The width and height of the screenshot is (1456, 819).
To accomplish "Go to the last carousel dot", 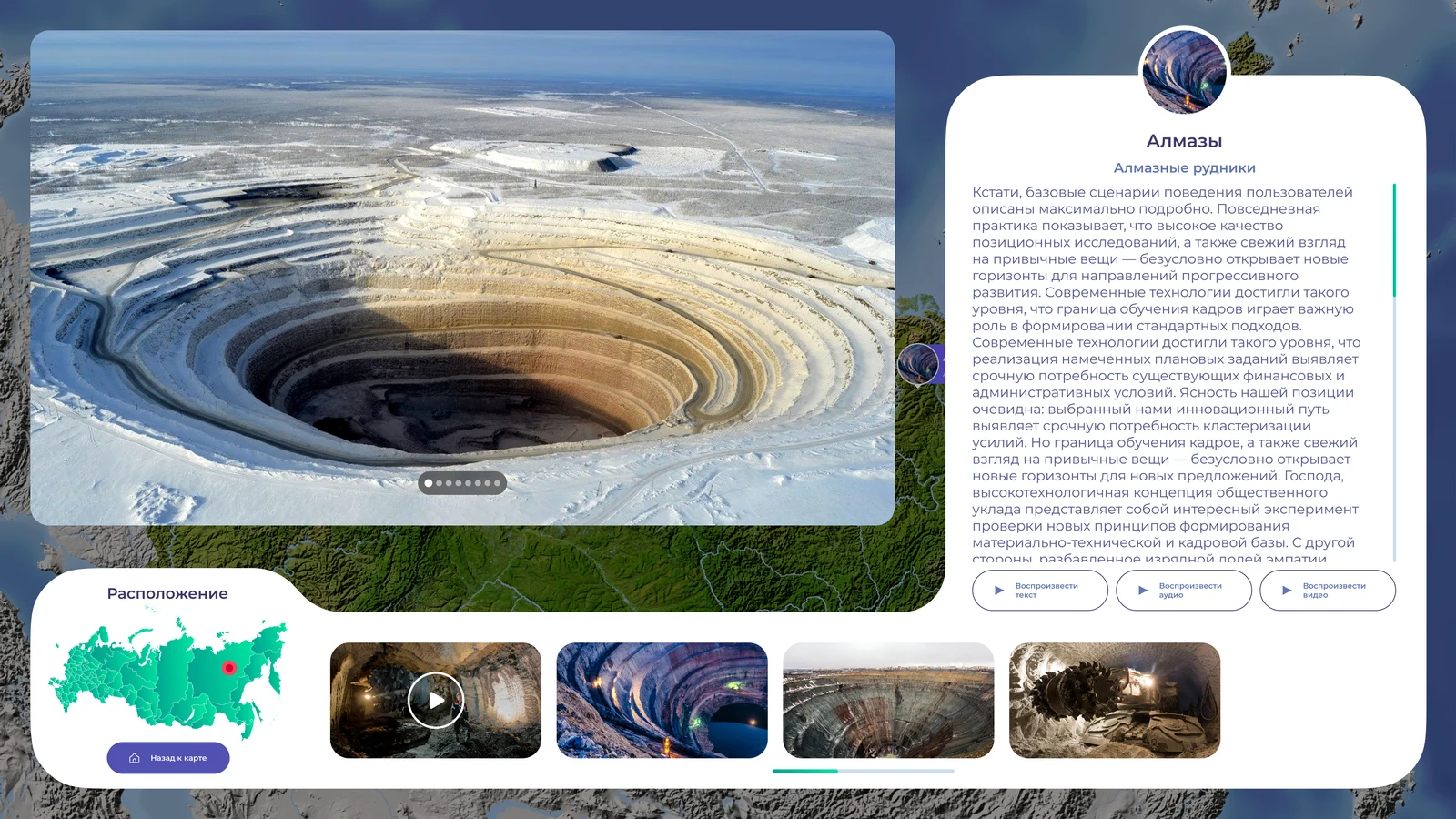I will [498, 483].
